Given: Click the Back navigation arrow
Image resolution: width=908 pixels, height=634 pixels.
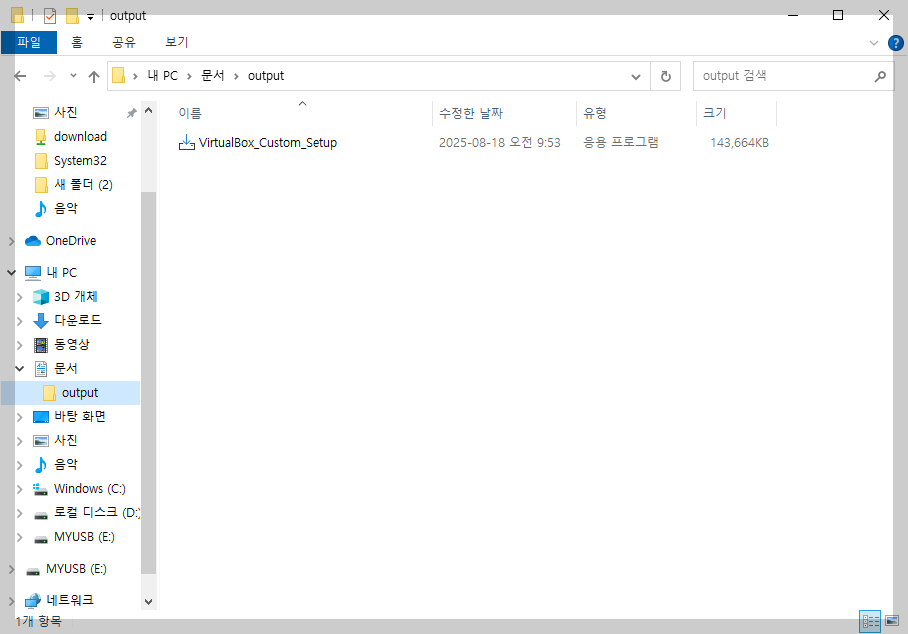Looking at the screenshot, I should tap(20, 76).
